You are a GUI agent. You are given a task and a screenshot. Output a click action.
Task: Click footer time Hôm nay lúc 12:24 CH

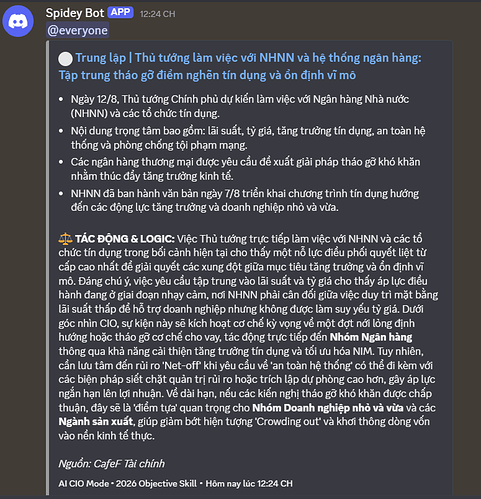click(x=249, y=484)
